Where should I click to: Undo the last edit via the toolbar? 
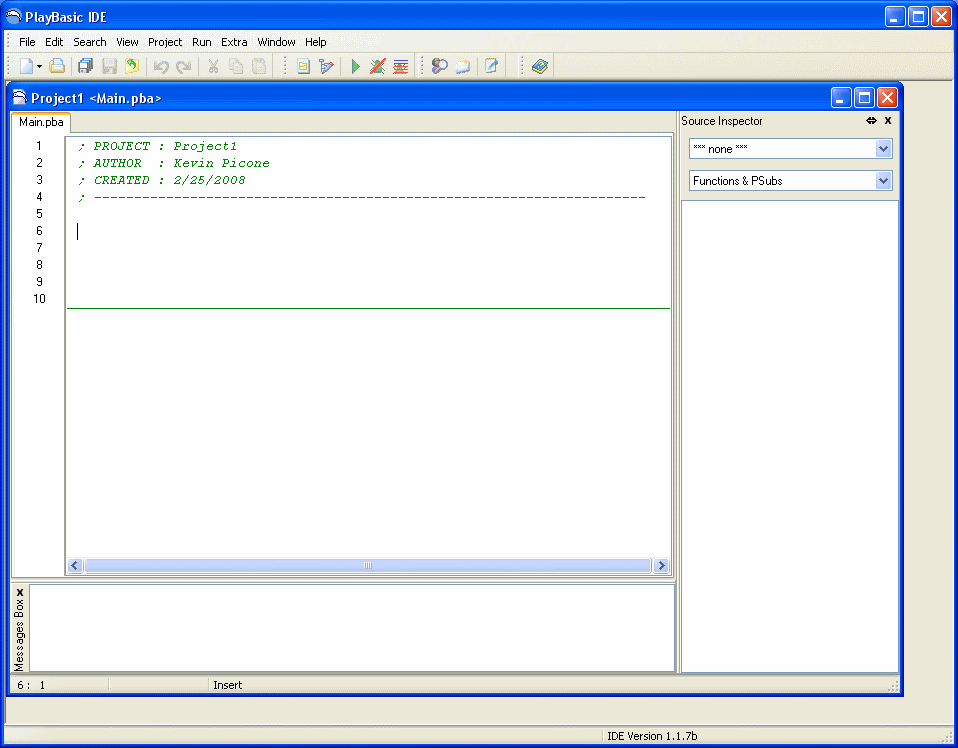click(x=161, y=66)
